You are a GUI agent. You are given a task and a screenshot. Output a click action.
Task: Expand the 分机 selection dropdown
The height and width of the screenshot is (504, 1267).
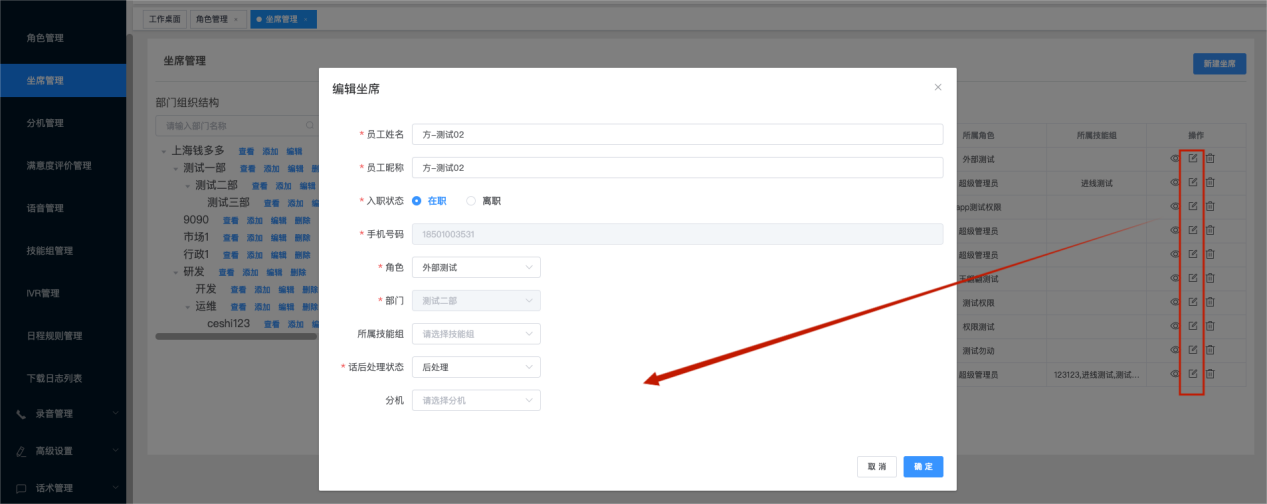point(476,400)
